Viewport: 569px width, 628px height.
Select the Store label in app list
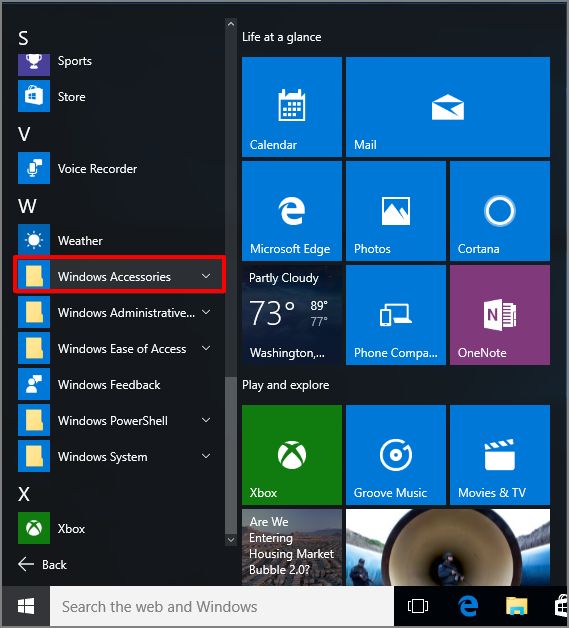[72, 97]
